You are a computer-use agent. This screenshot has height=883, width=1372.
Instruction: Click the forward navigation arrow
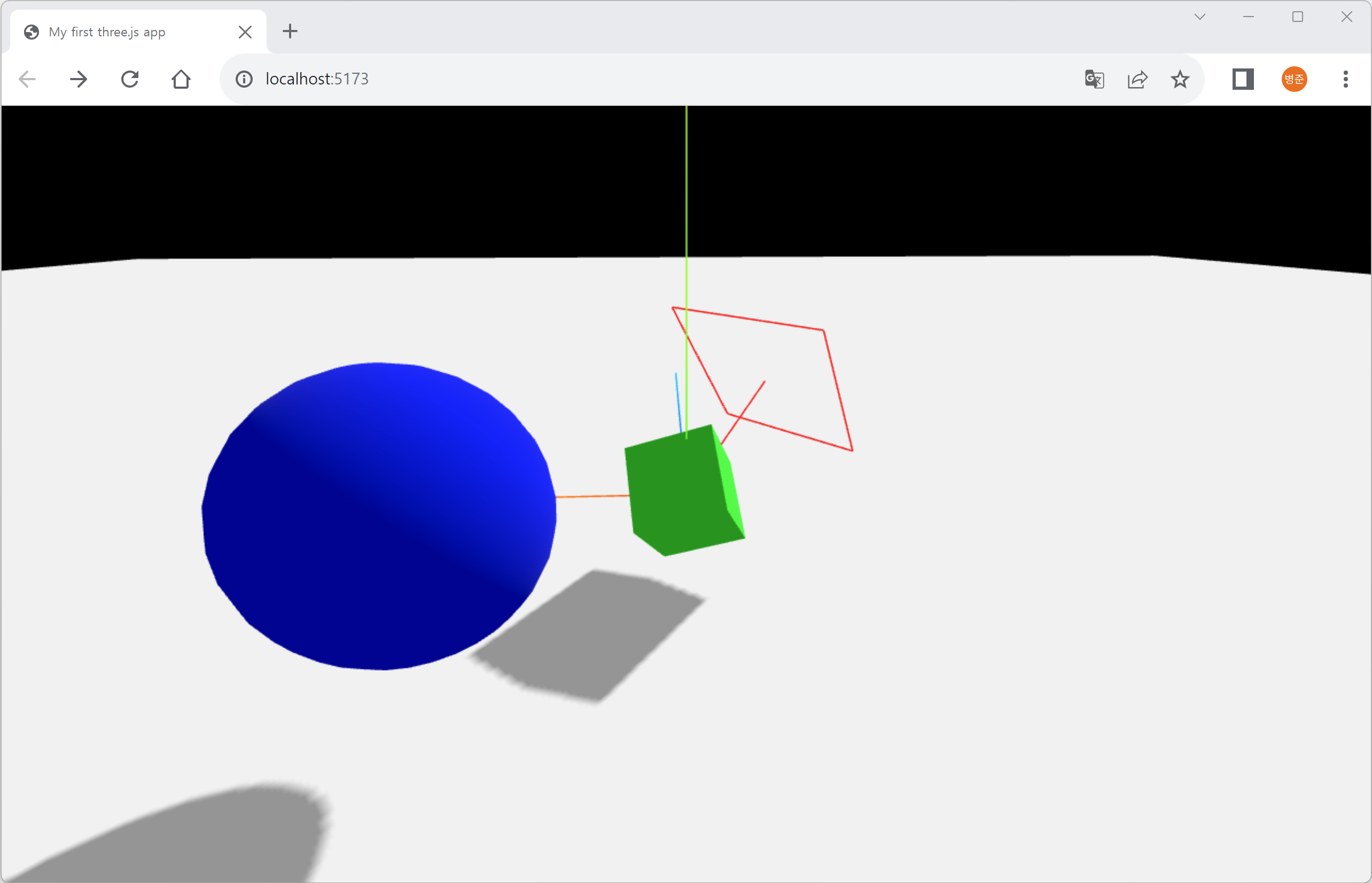(x=79, y=79)
